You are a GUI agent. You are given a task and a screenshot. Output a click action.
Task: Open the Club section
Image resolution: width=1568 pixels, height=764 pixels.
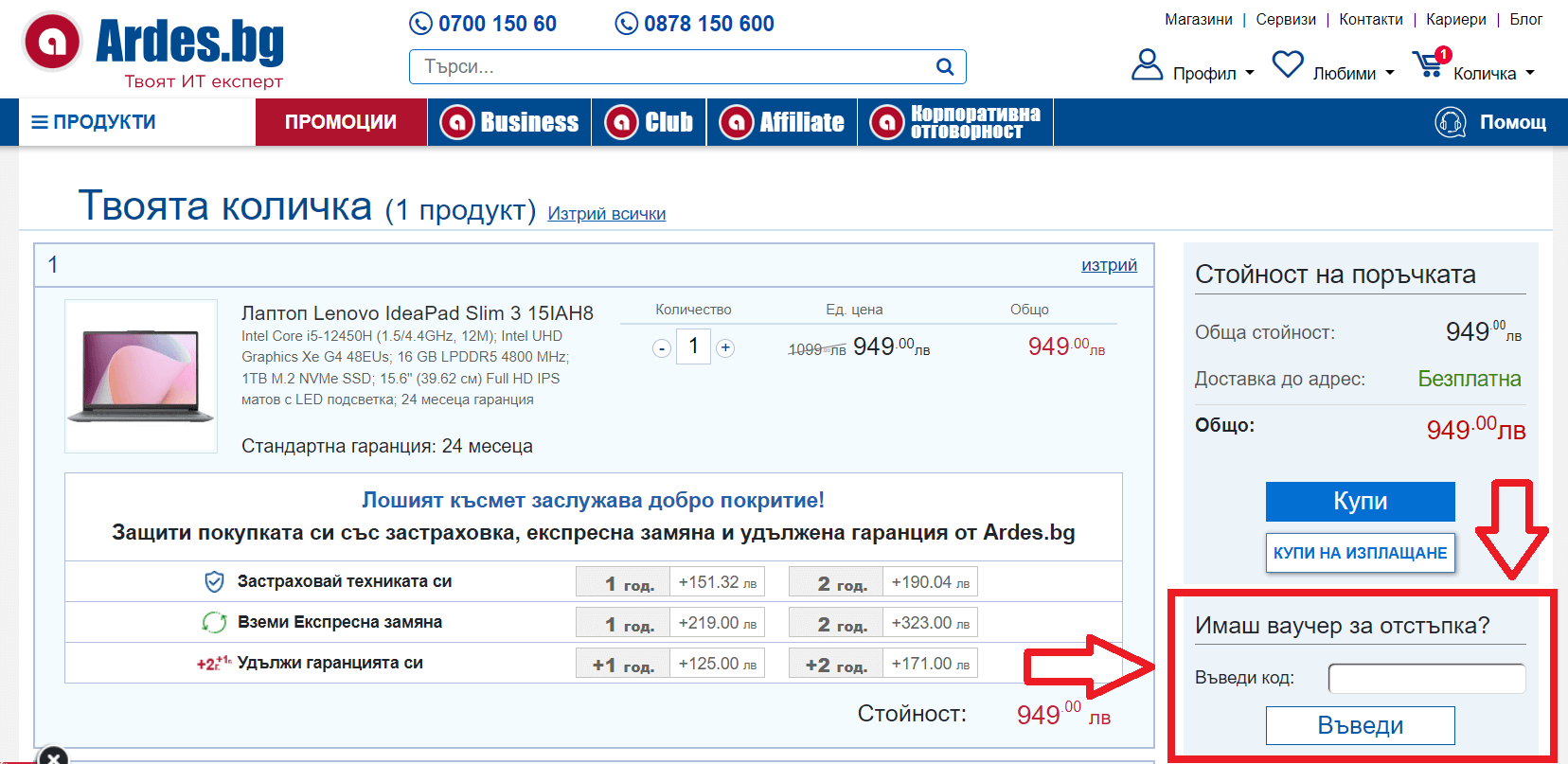click(x=650, y=122)
